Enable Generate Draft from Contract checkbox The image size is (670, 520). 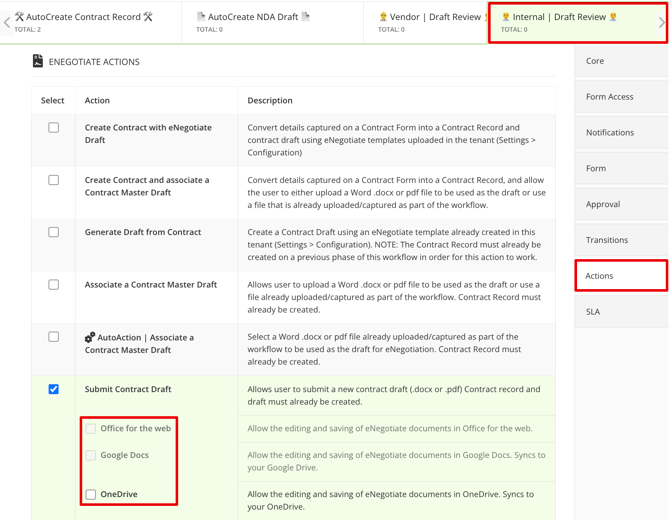coord(53,232)
